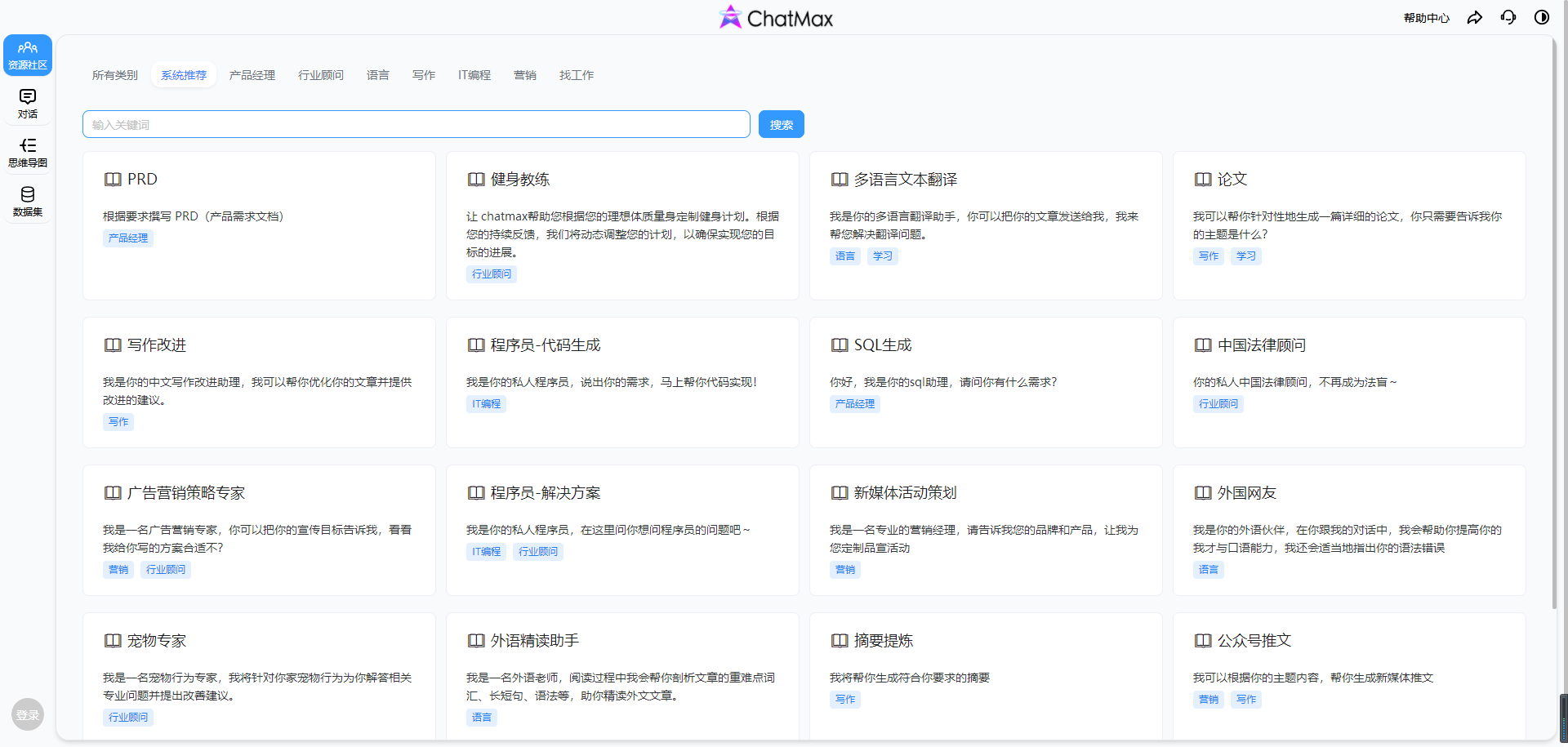Open the 资源社区 community panel
This screenshot has width=1568, height=747.
point(27,55)
